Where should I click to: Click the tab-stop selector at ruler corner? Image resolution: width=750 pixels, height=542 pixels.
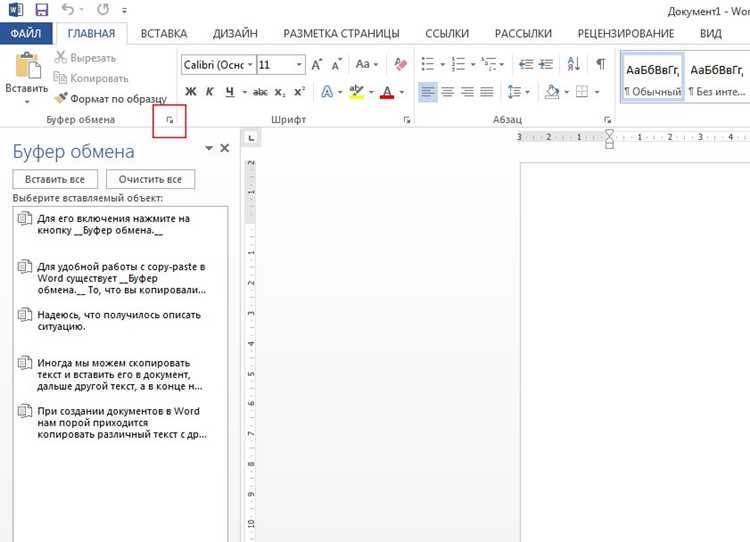click(x=251, y=139)
